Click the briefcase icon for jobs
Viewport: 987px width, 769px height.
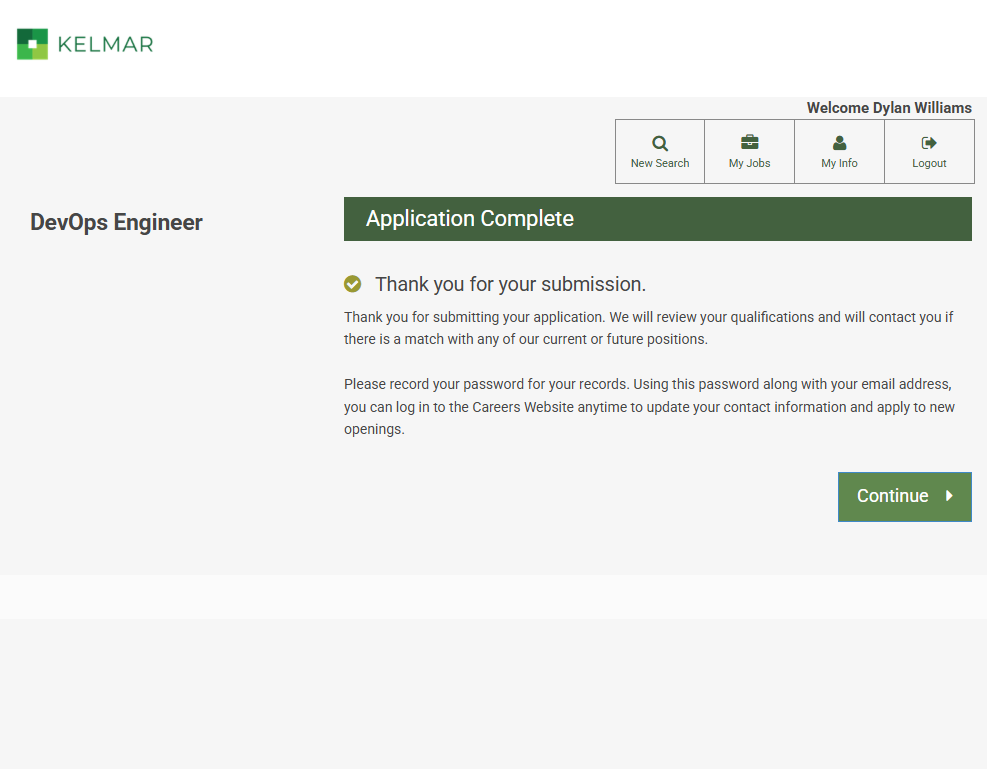750,142
